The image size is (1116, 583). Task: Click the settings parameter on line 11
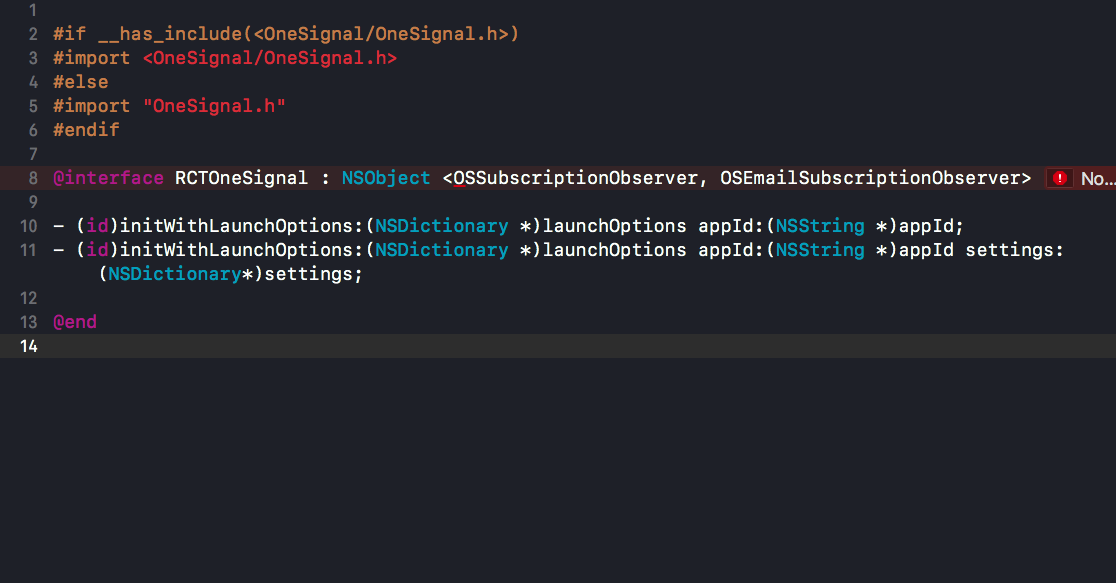tap(1013, 250)
